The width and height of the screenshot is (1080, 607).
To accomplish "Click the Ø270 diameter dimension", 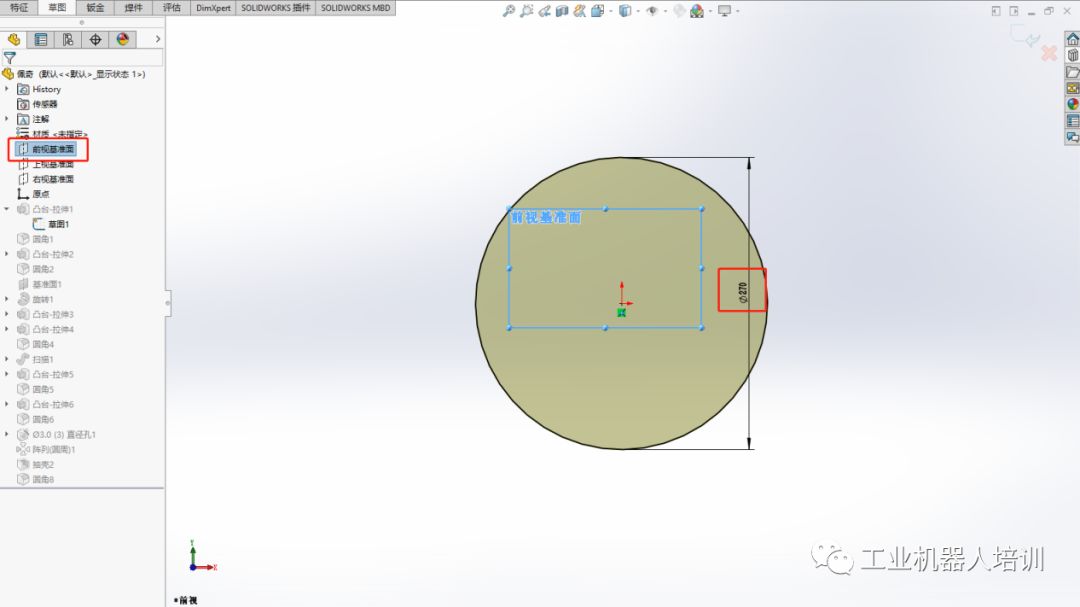I will coord(742,291).
